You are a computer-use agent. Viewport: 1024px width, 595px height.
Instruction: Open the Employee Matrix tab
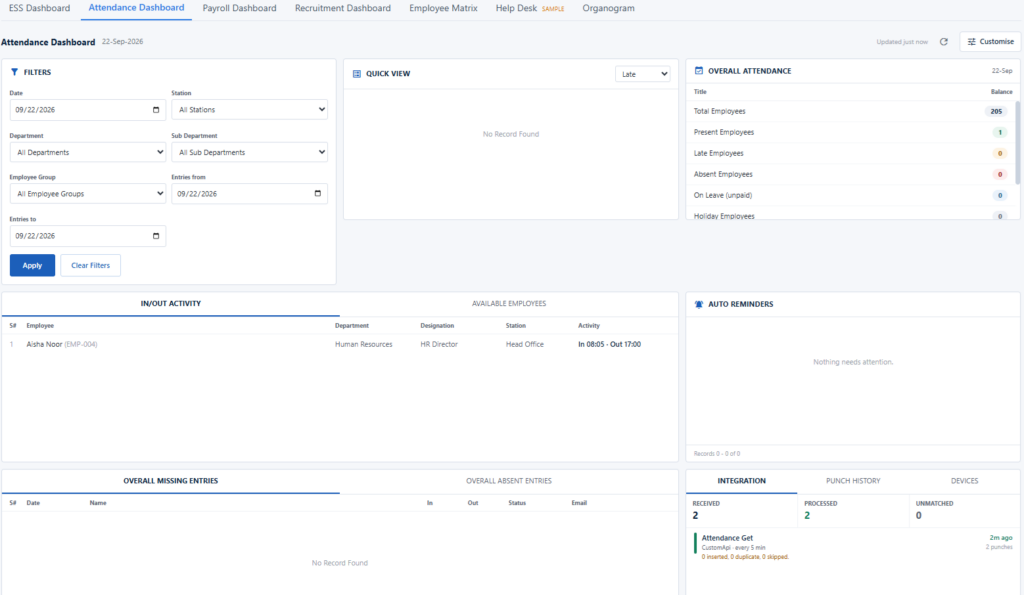(443, 8)
